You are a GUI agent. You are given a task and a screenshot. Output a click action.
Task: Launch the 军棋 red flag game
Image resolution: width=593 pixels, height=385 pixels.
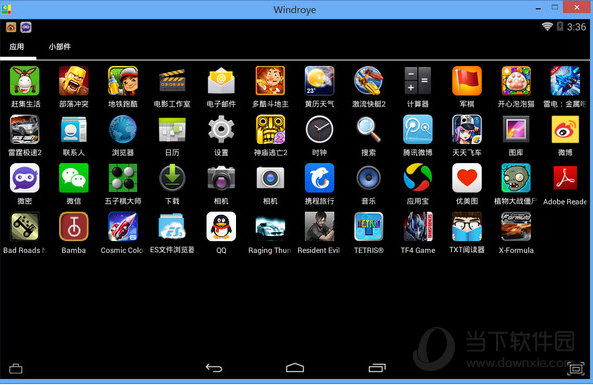467,81
